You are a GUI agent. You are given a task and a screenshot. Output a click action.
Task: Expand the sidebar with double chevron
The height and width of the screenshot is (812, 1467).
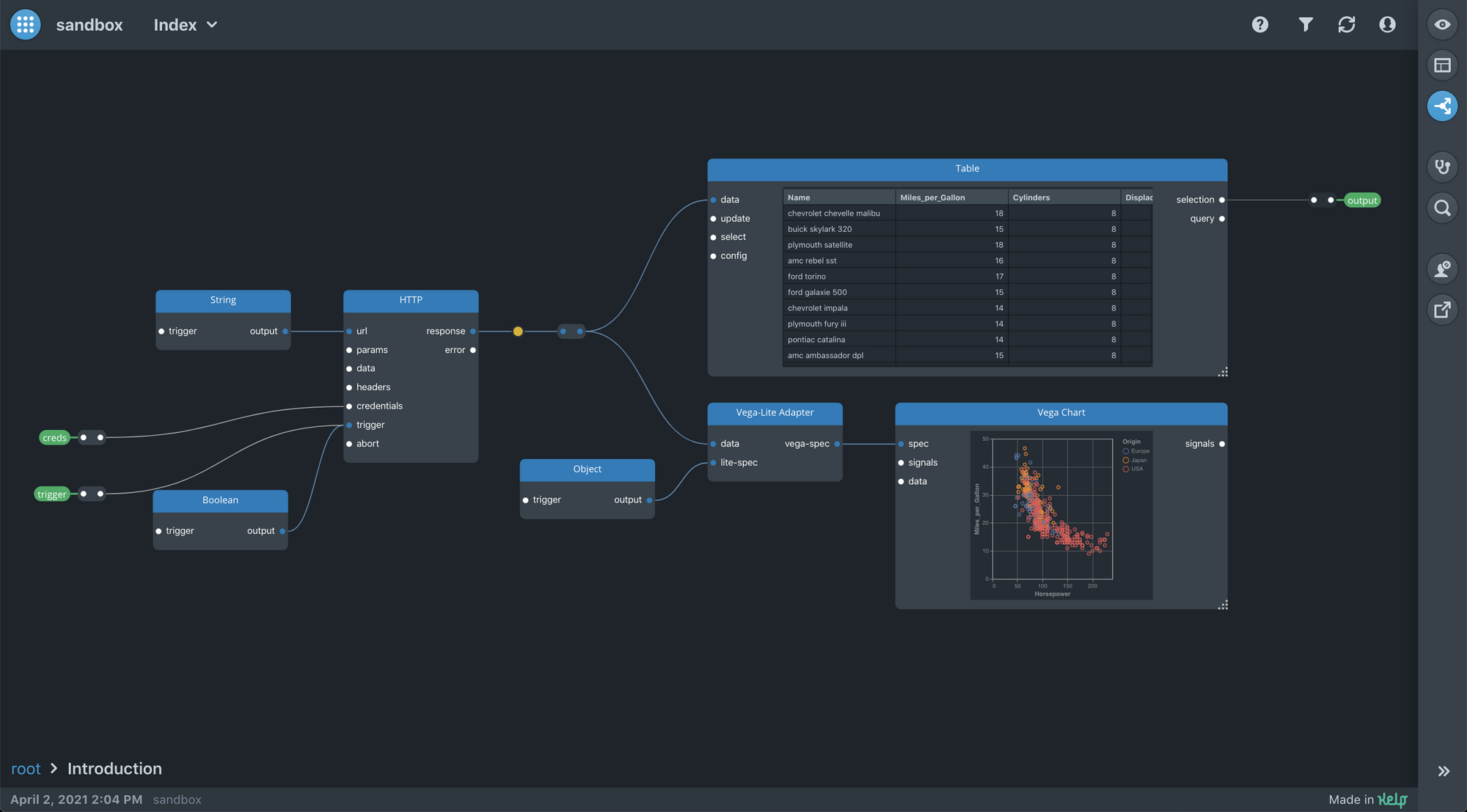click(1443, 771)
